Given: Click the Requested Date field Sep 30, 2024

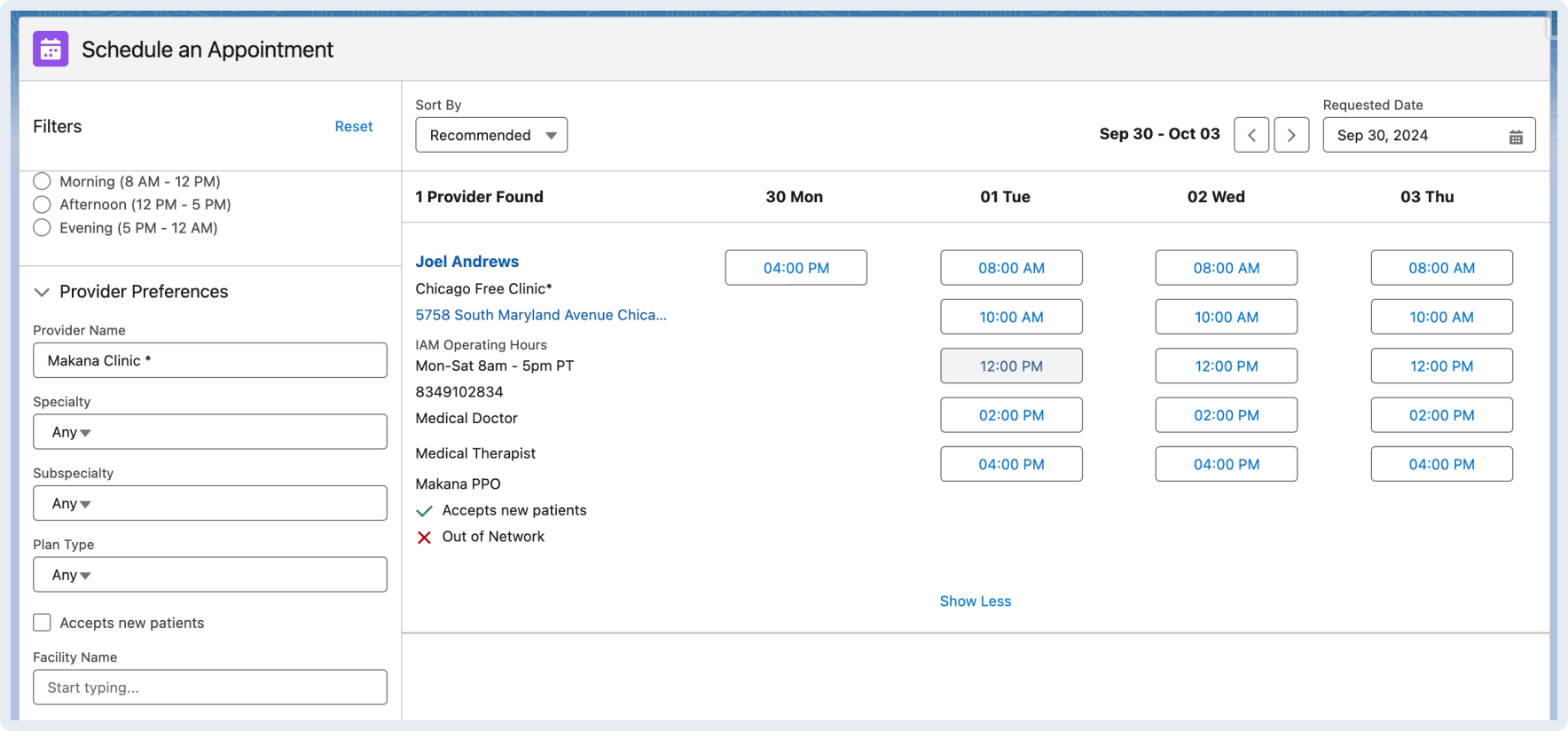Looking at the screenshot, I should click(x=1429, y=135).
